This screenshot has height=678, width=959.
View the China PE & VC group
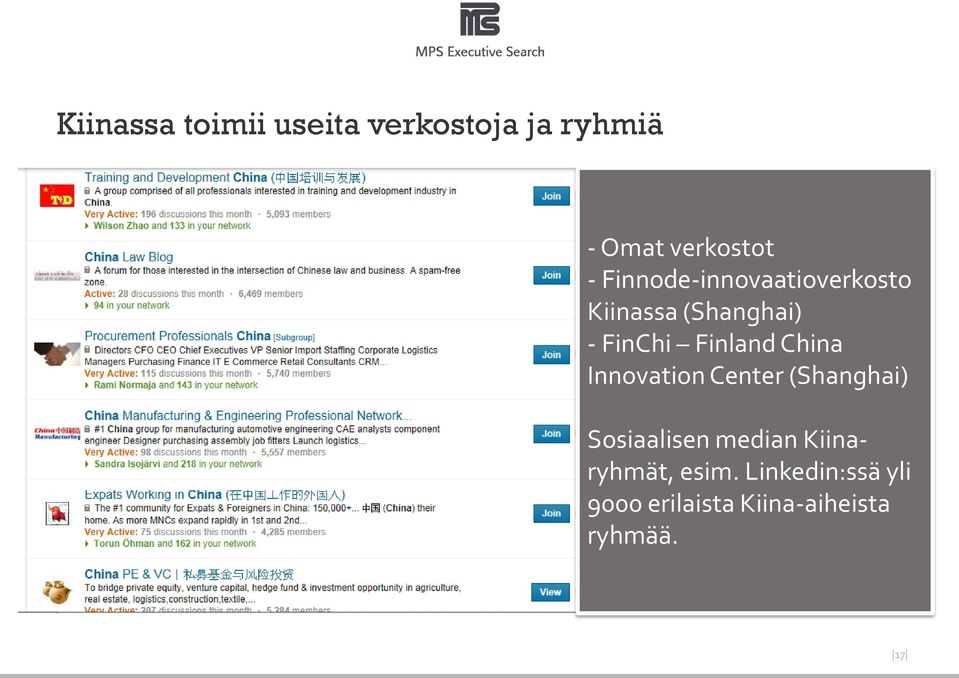coord(550,592)
